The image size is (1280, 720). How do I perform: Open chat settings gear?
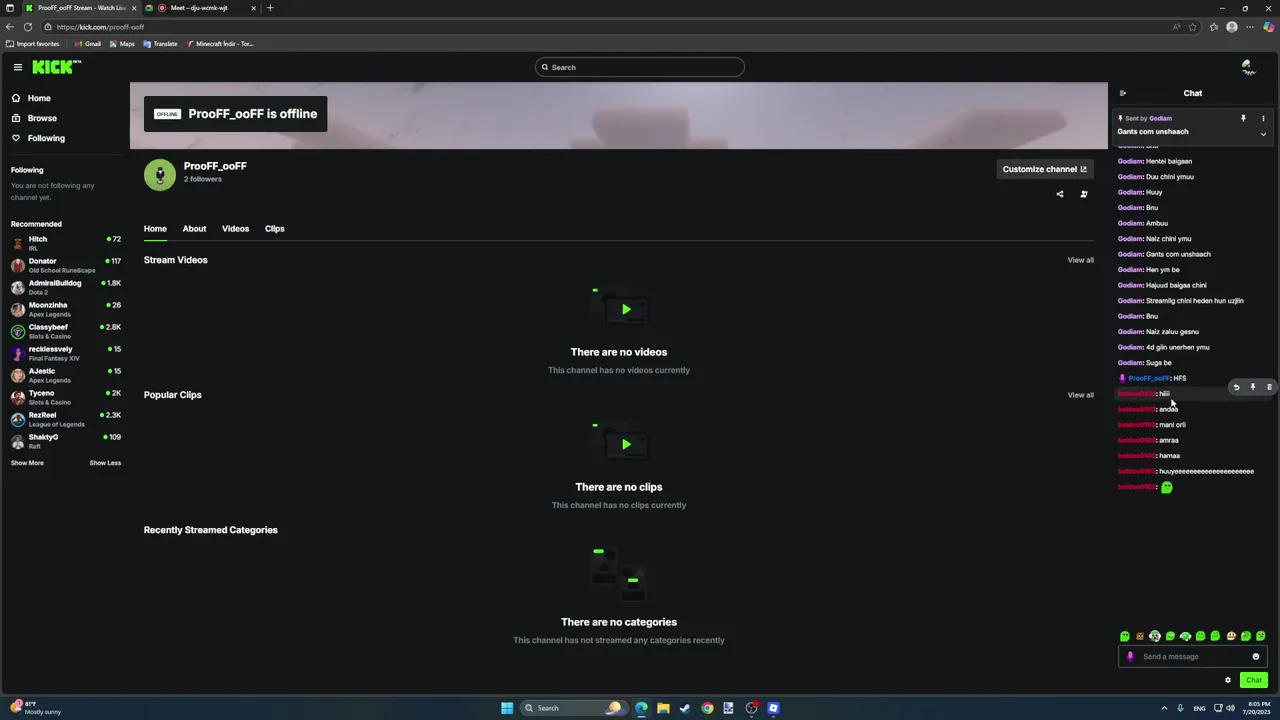(x=1228, y=680)
